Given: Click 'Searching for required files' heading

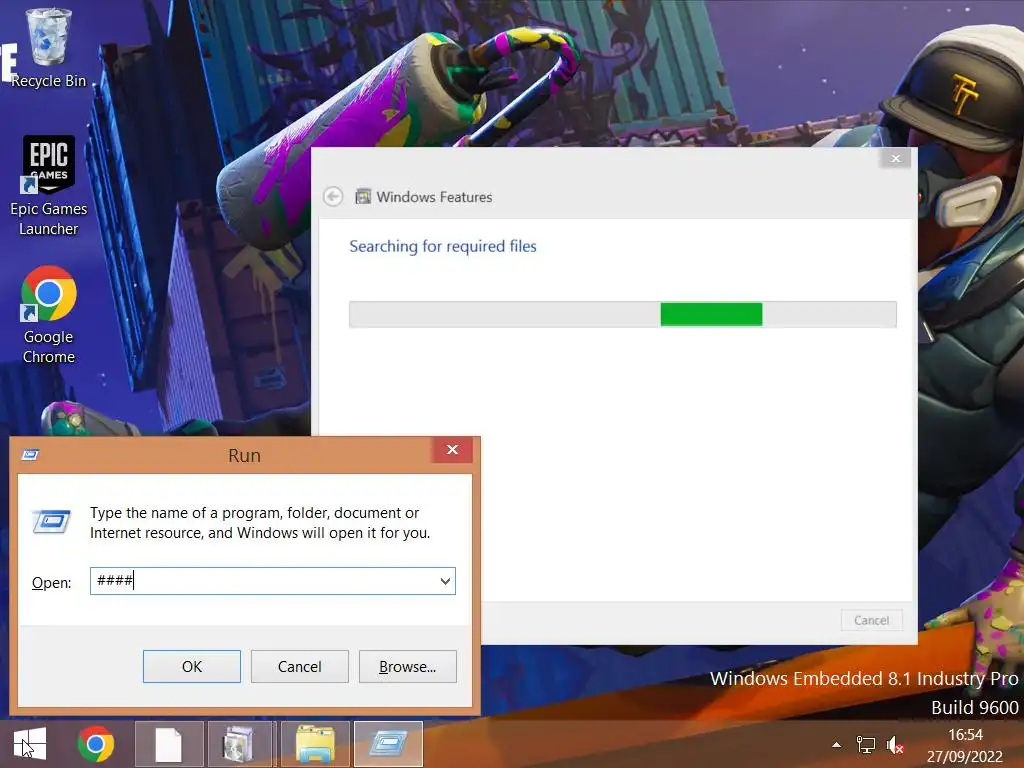Looking at the screenshot, I should point(443,246).
